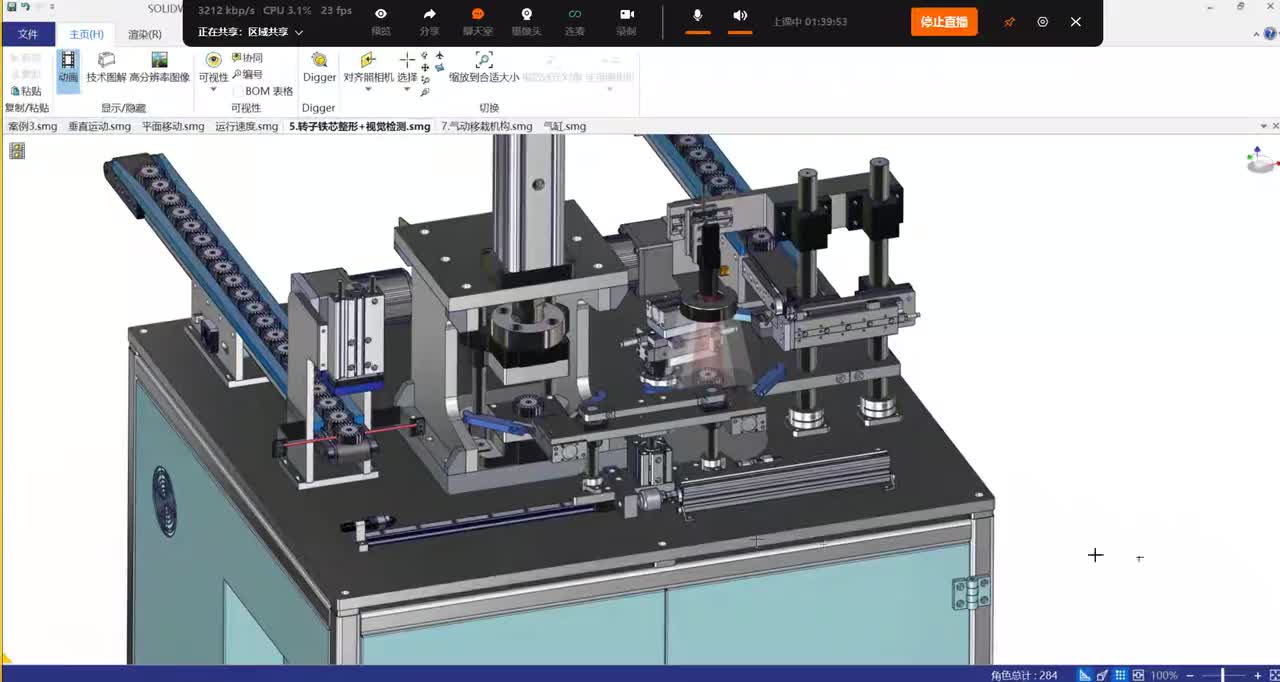The width and height of the screenshot is (1280, 682).
Task: Open the blue help question mark
Action: tap(1268, 34)
